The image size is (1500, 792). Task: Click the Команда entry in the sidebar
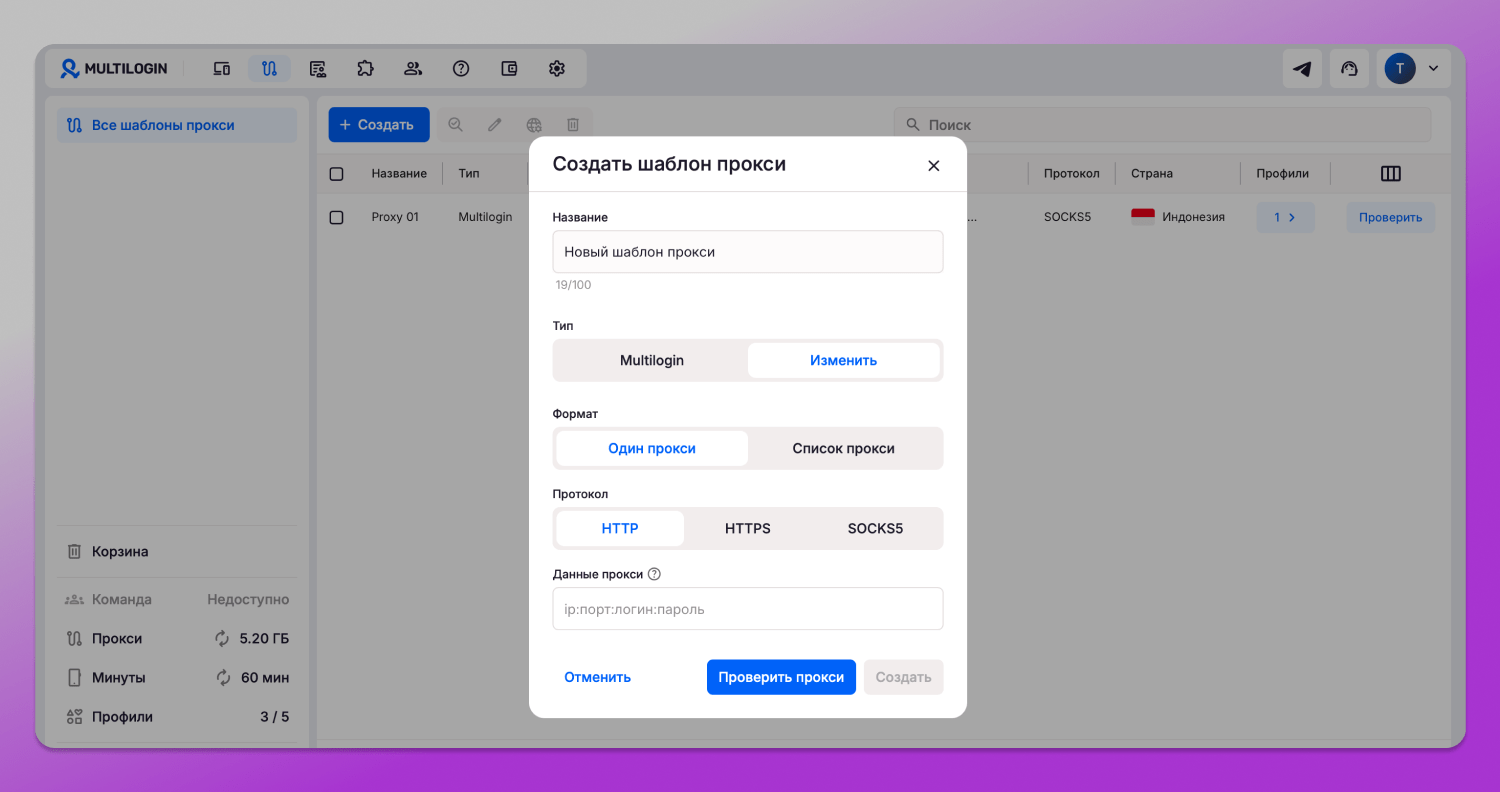point(122,600)
